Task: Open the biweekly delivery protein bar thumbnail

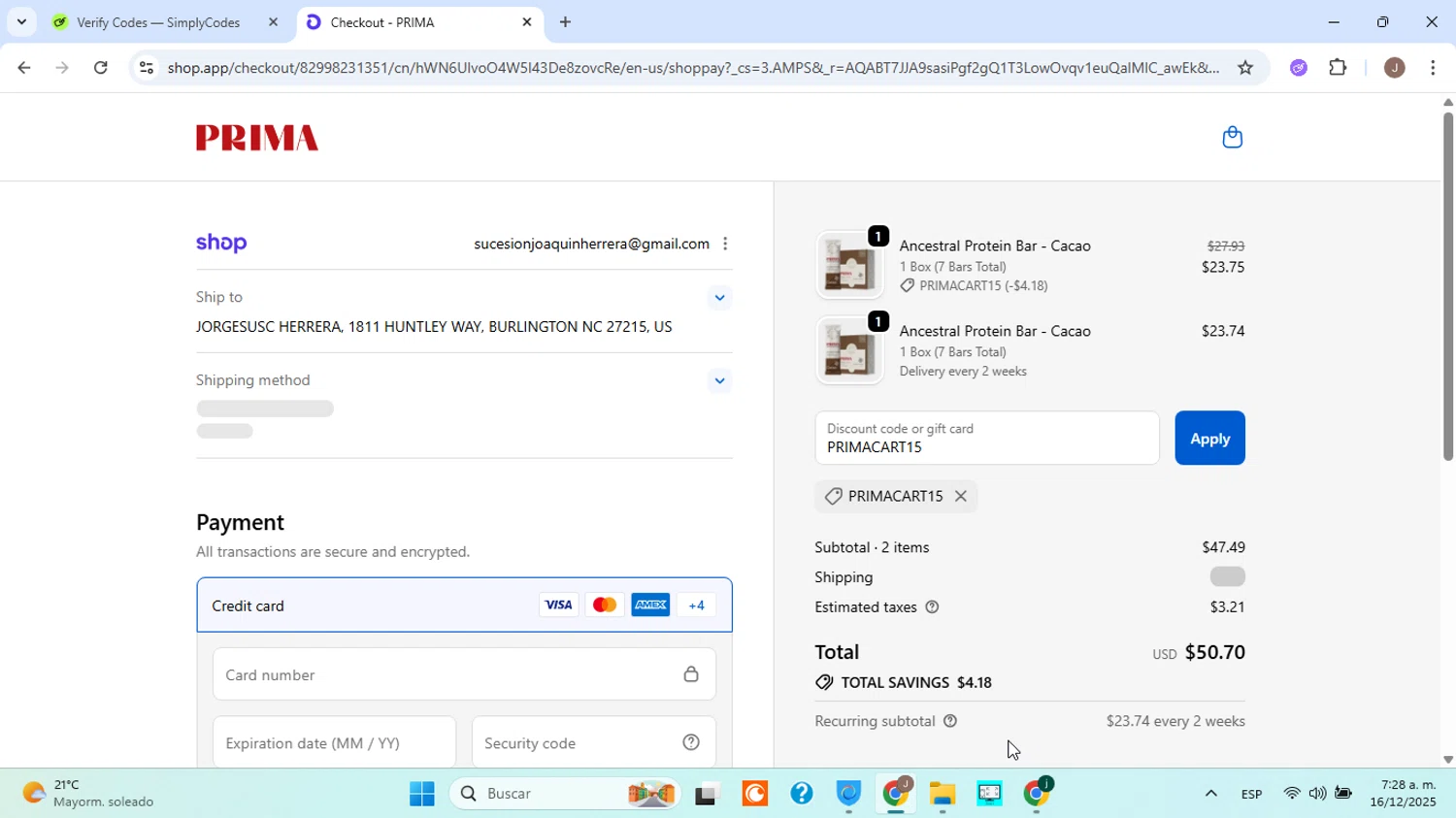Action: tap(849, 350)
